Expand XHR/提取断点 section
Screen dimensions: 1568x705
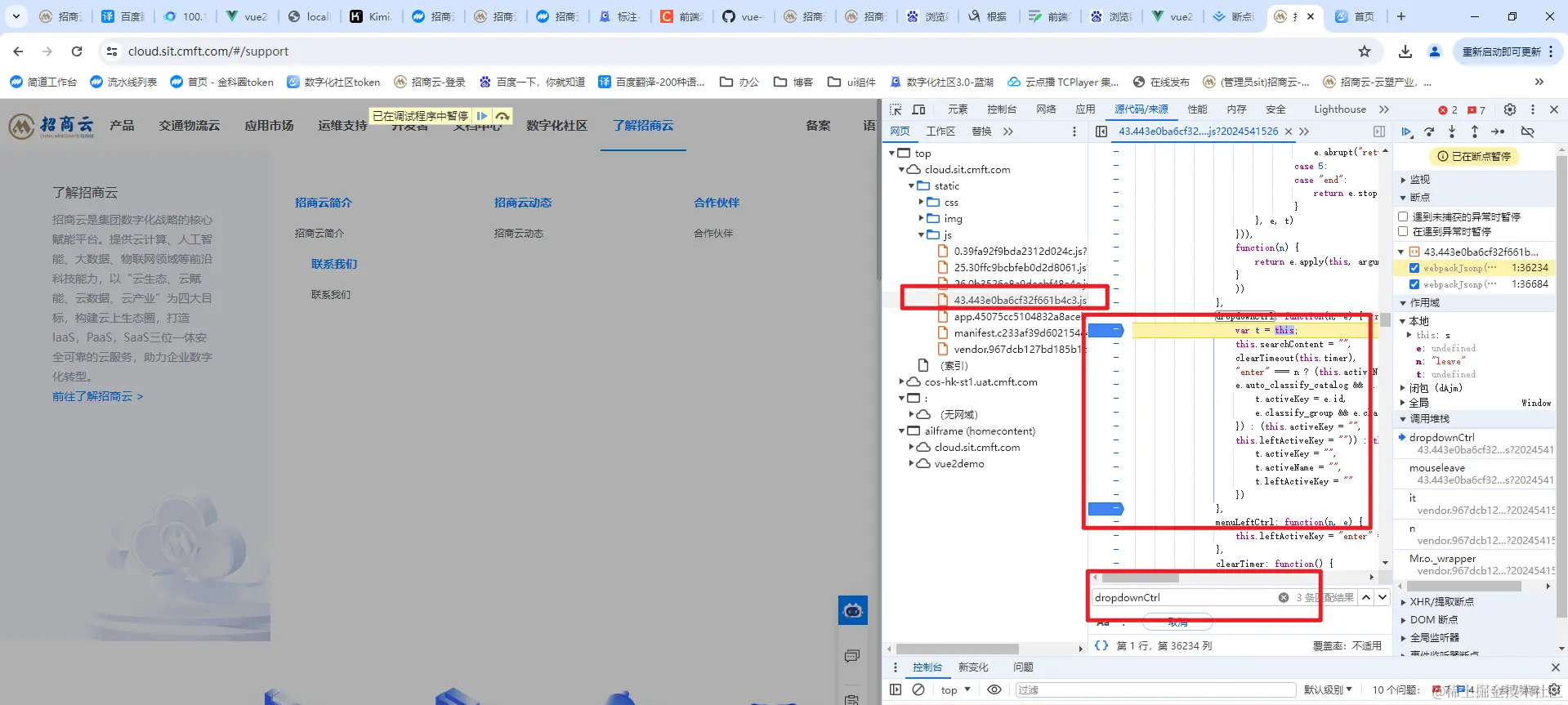(1404, 602)
